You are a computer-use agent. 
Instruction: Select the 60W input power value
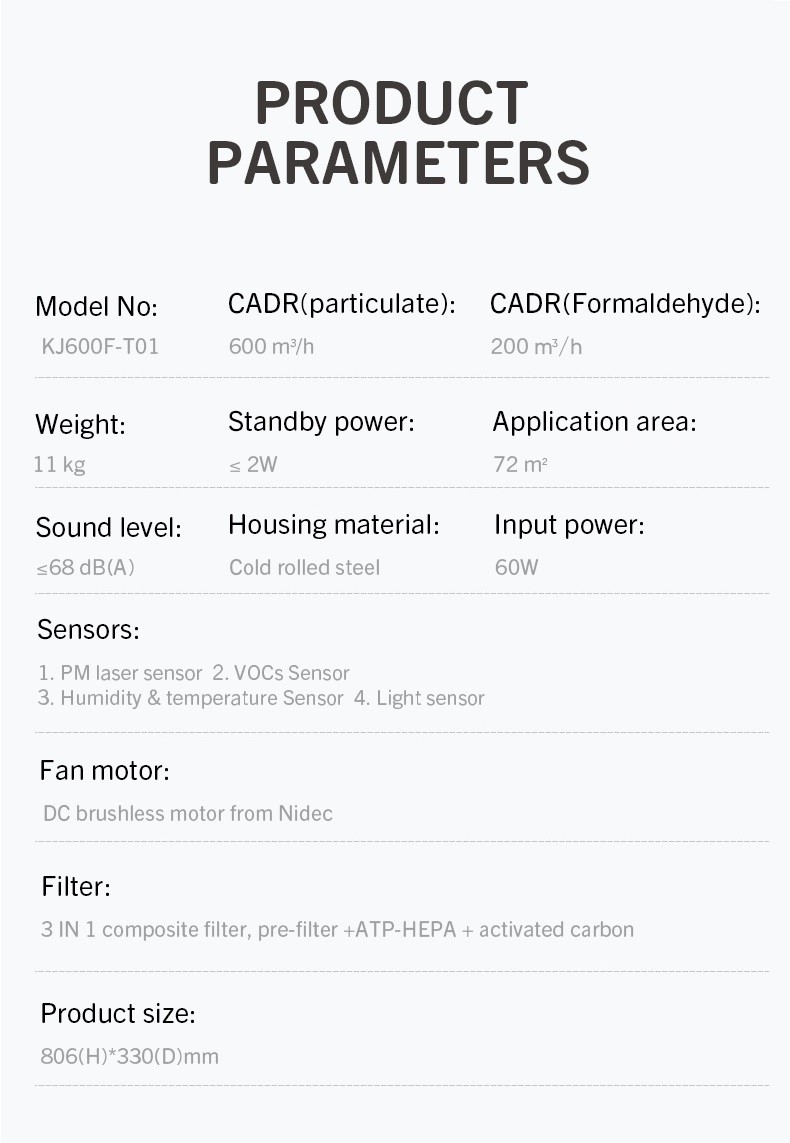coord(517,567)
